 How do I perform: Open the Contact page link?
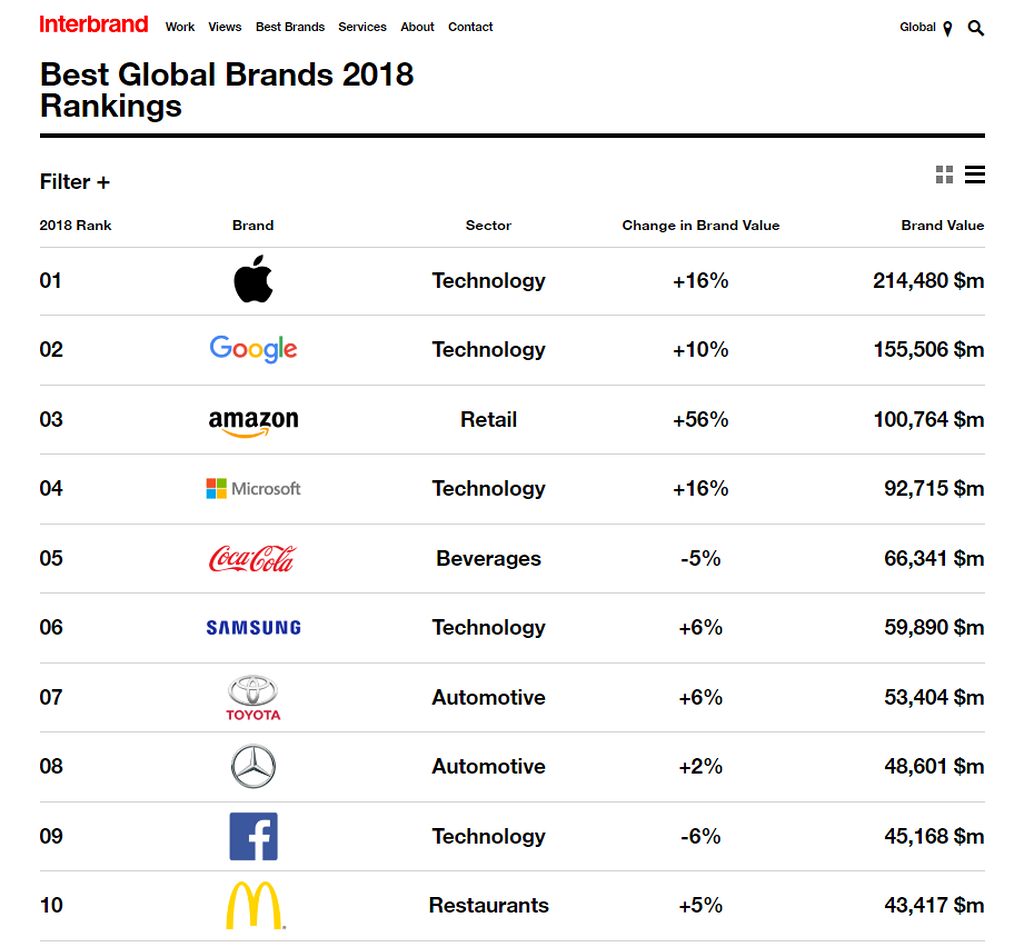(x=470, y=27)
